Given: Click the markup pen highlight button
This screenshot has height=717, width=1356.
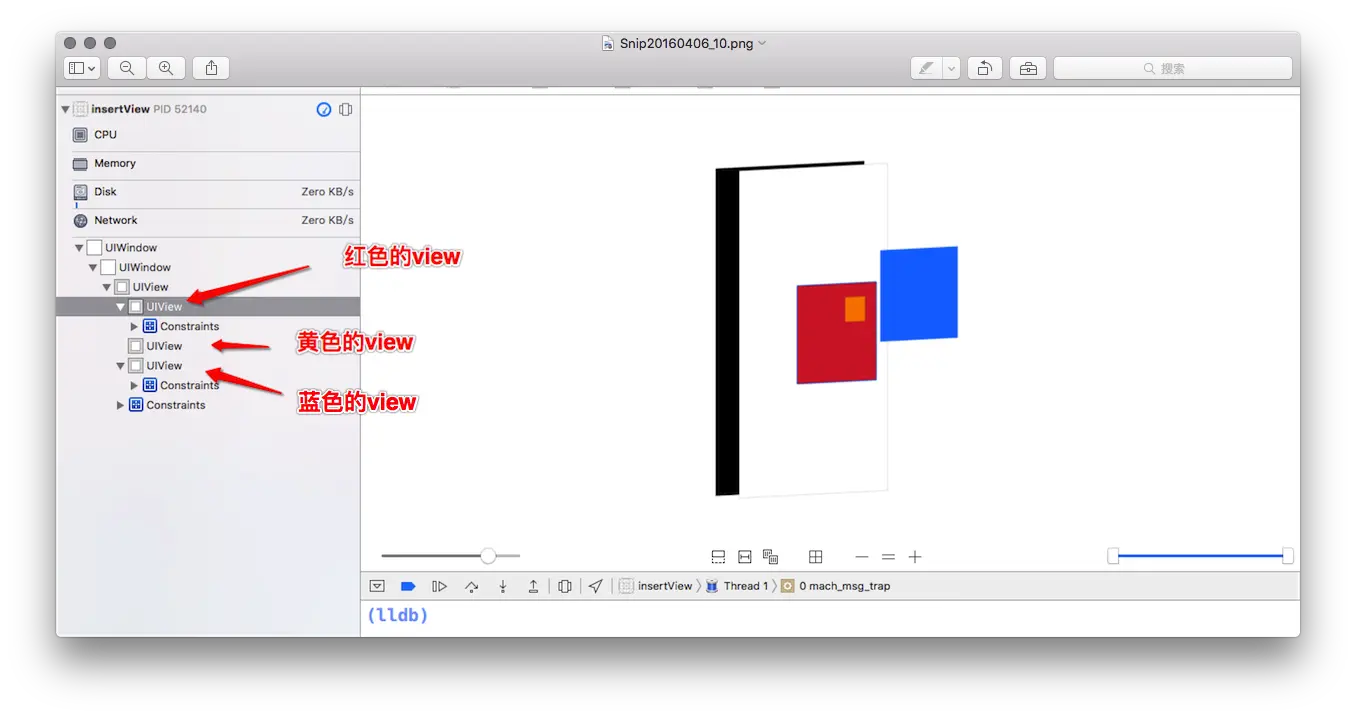Looking at the screenshot, I should tap(926, 68).
